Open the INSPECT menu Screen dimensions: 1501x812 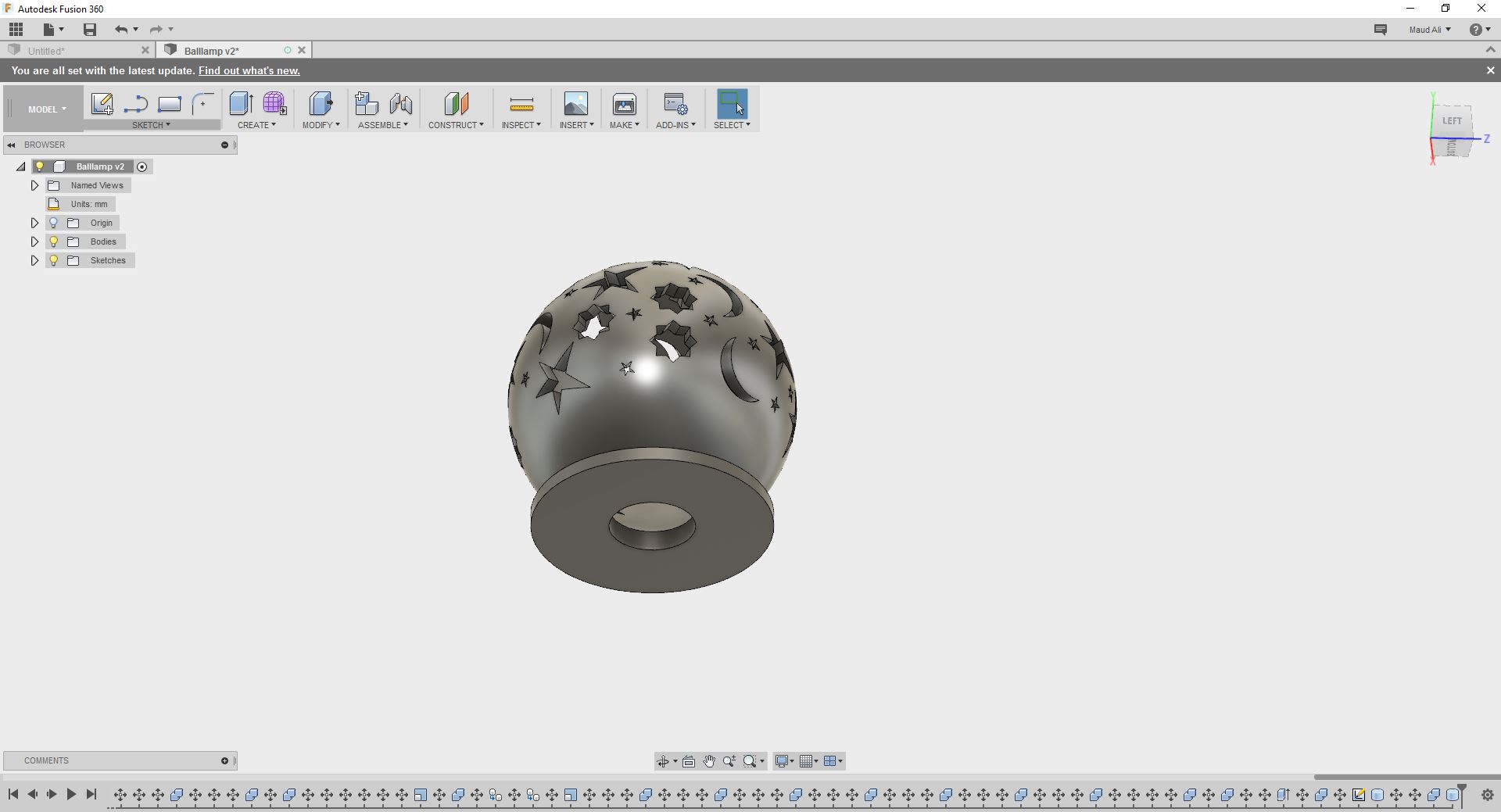pos(521,125)
